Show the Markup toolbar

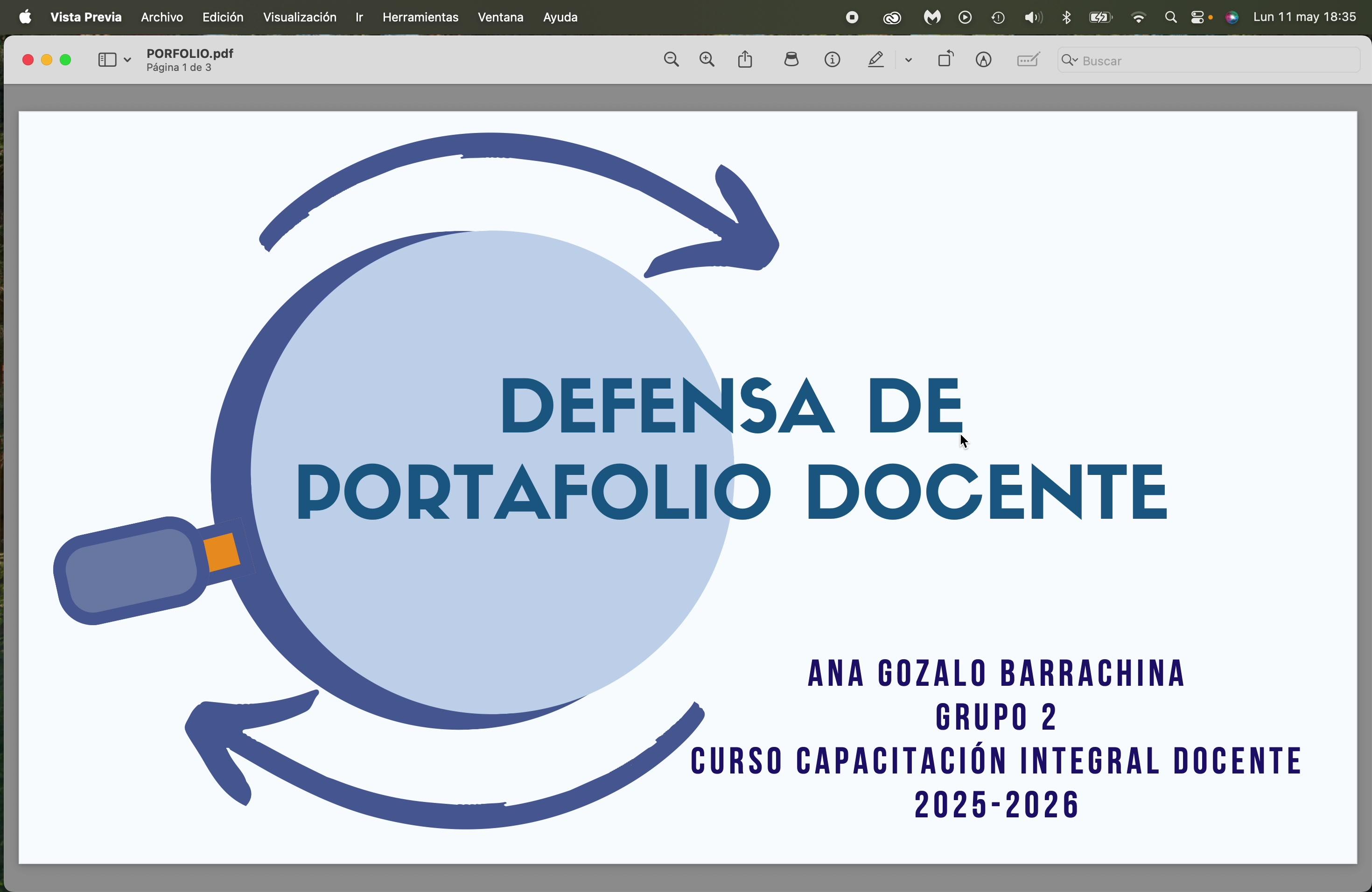pos(984,60)
